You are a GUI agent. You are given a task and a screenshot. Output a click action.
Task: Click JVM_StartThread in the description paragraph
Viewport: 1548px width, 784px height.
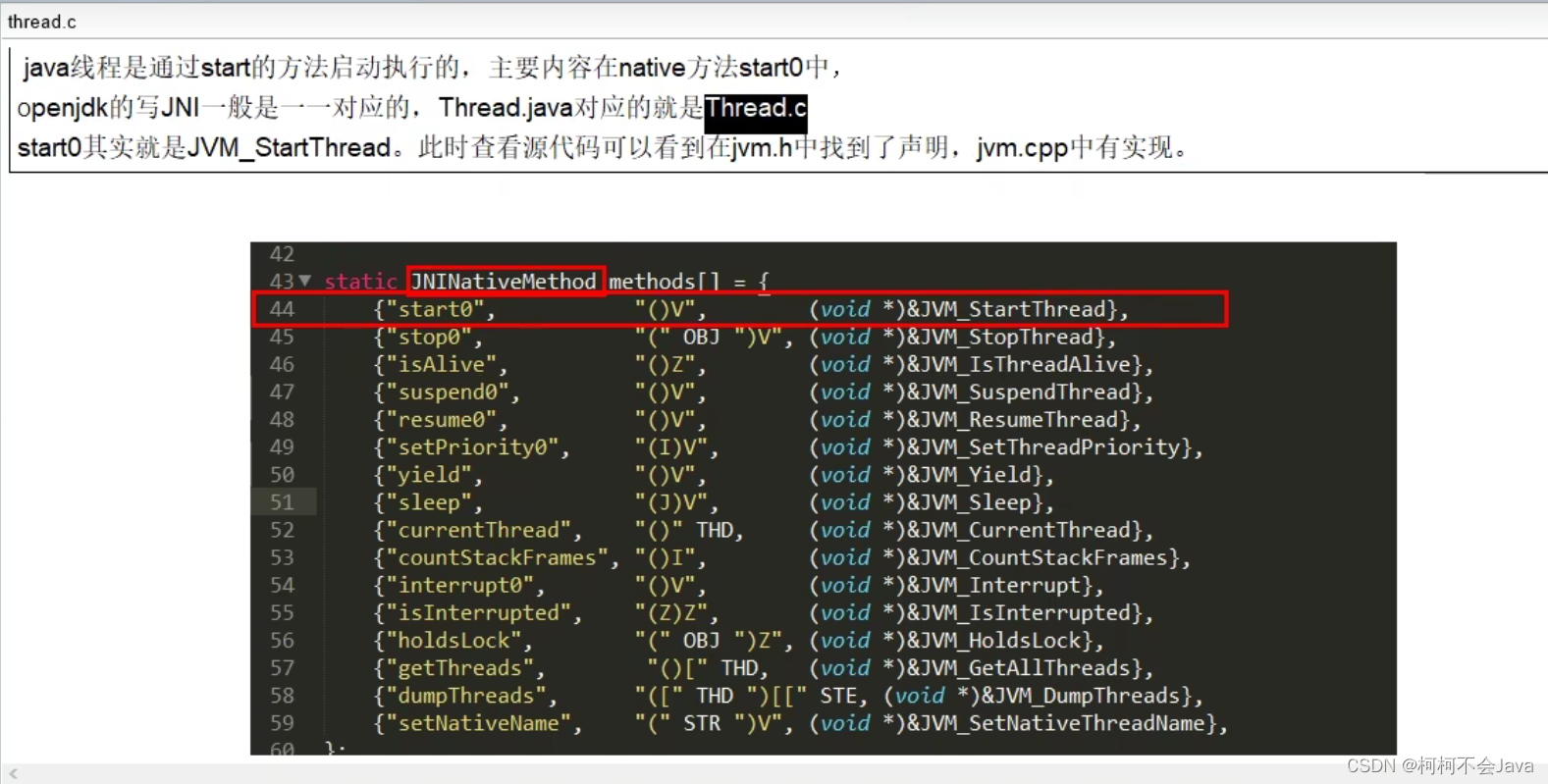290,148
